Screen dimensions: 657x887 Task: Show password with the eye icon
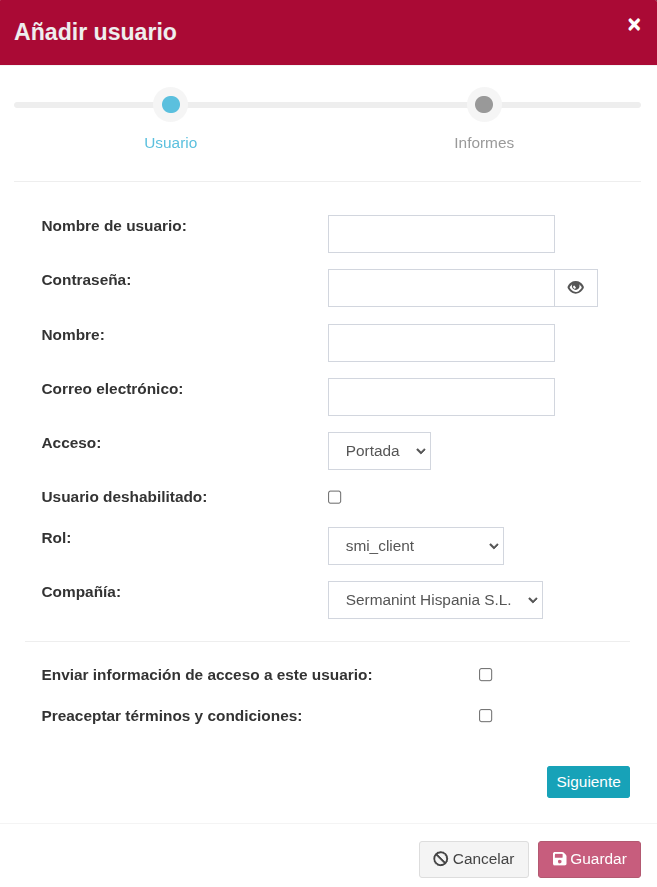576,288
